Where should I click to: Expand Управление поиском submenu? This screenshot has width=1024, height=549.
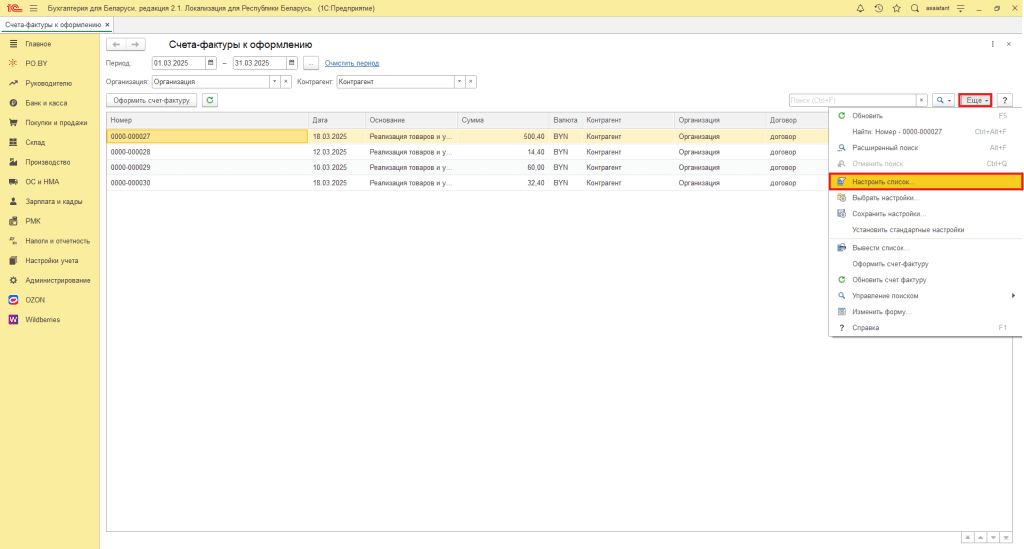[x=925, y=296]
